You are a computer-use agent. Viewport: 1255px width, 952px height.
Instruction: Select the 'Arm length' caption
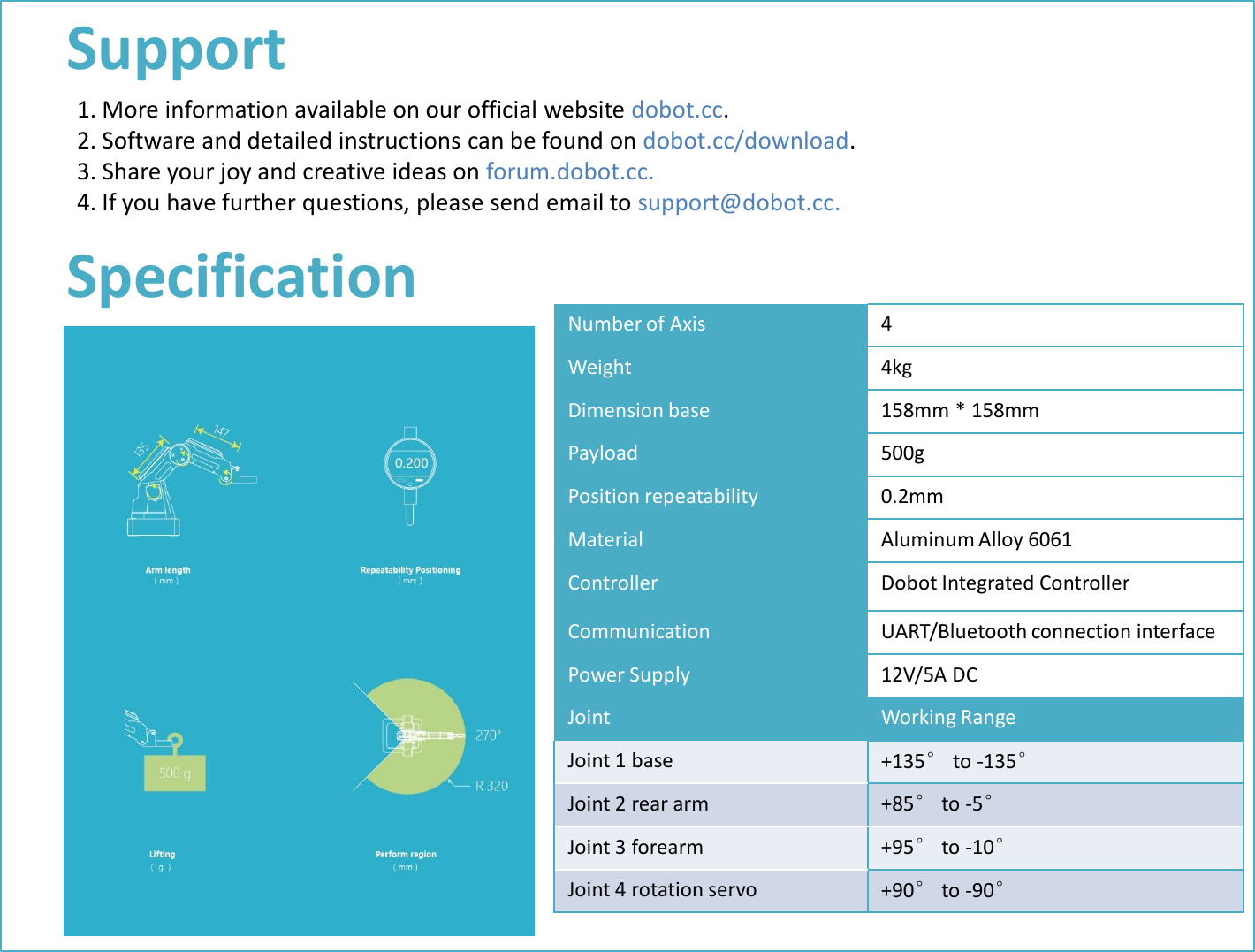click(168, 570)
